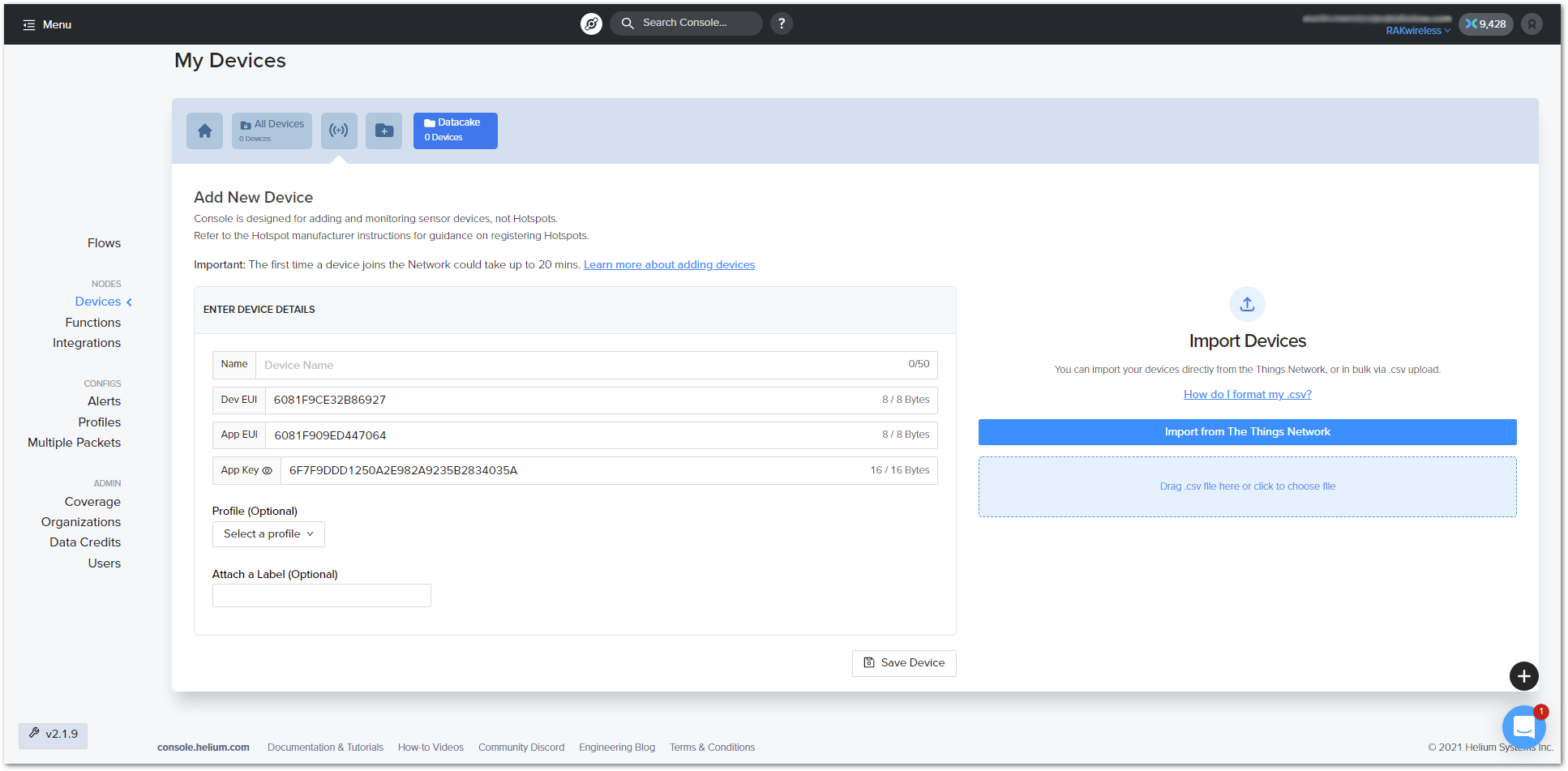Click Import from The Things Network
The image size is (1568, 771).
tap(1247, 432)
